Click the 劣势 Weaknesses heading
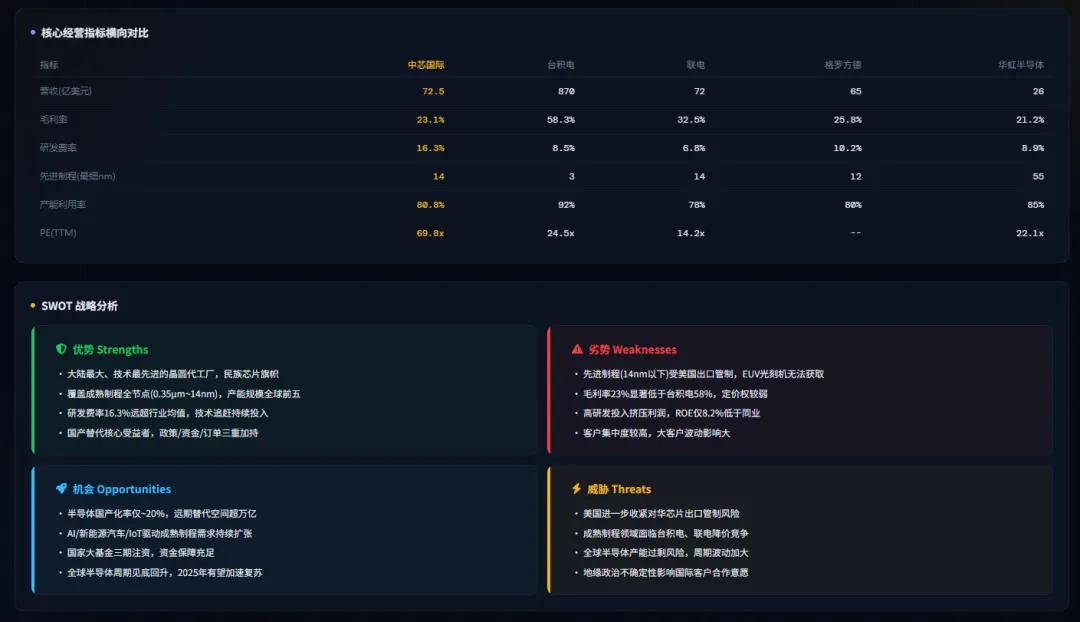 coord(632,349)
